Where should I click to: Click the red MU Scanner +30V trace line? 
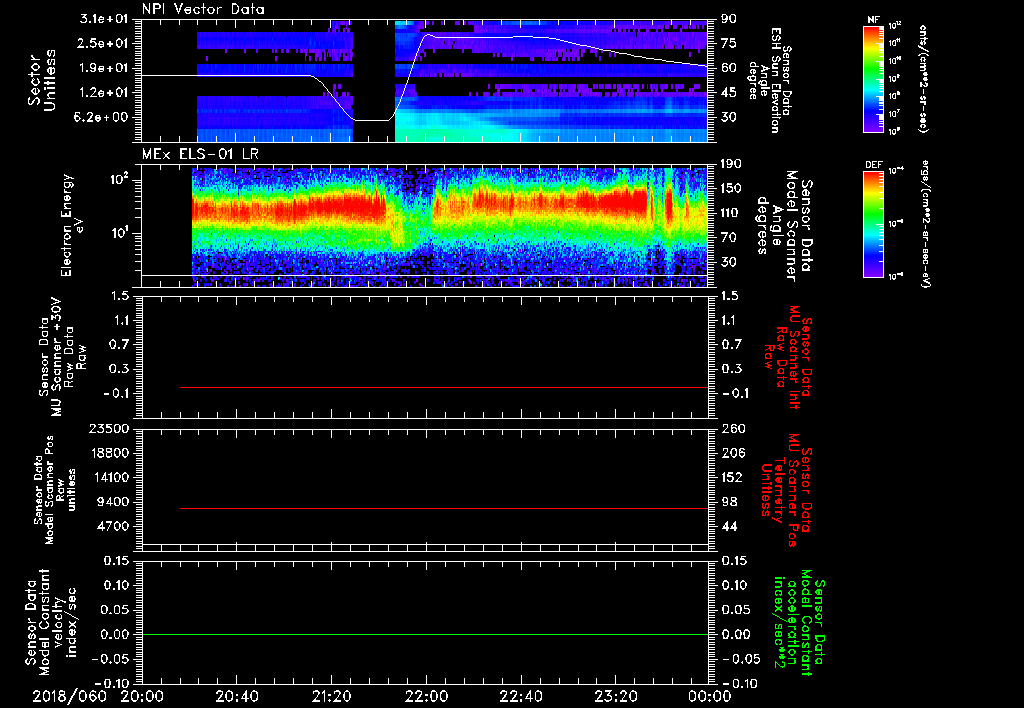coord(444,387)
